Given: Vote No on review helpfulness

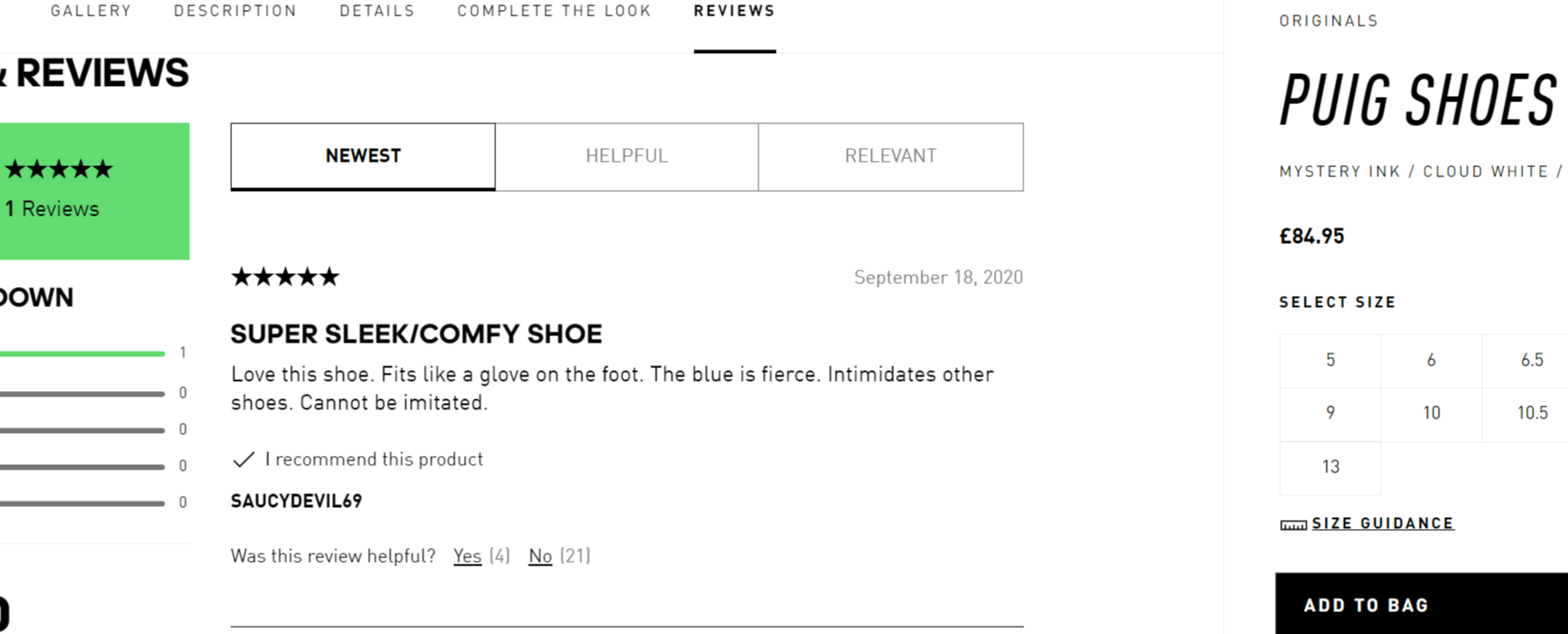Looking at the screenshot, I should coord(540,555).
